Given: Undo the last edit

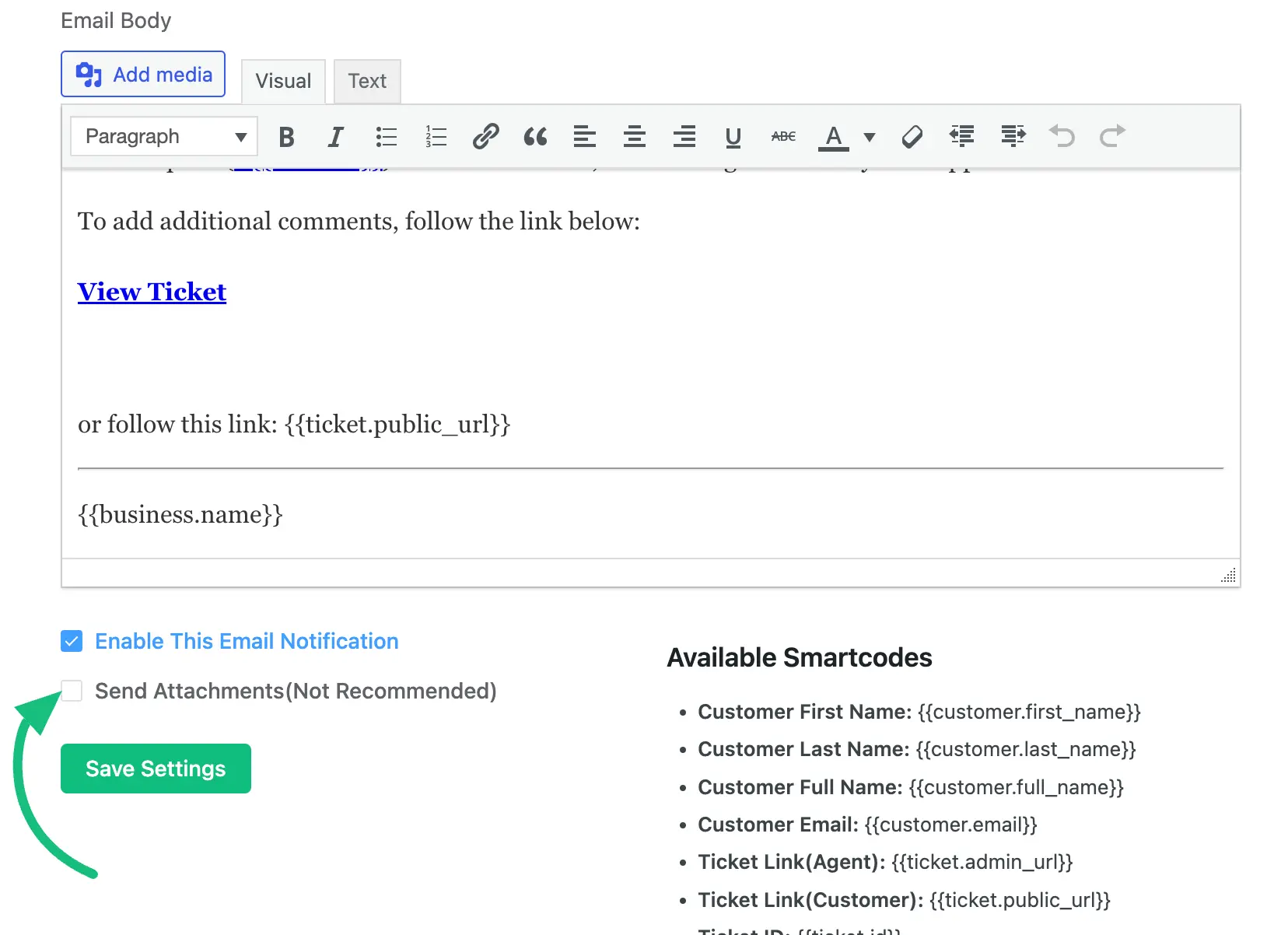Looking at the screenshot, I should (1062, 136).
